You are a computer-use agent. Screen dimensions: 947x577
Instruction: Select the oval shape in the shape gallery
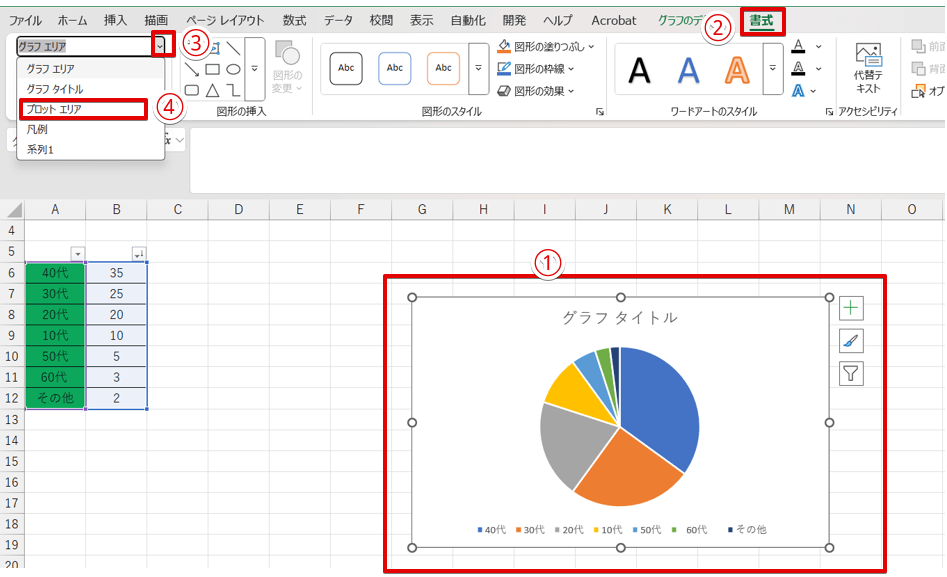(233, 69)
